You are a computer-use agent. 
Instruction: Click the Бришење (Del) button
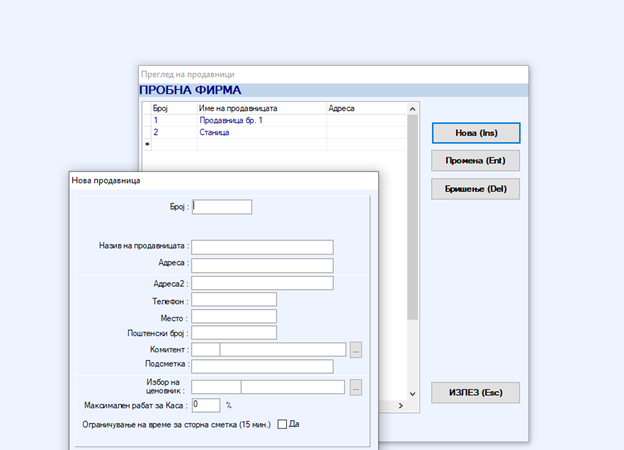[x=476, y=189]
